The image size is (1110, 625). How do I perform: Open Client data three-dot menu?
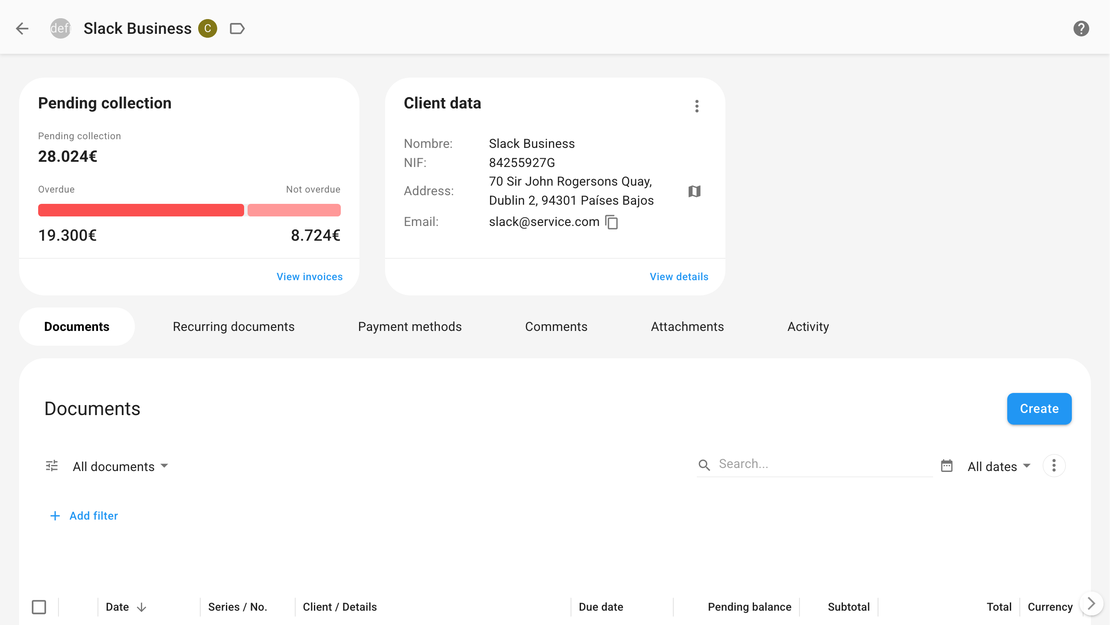point(697,106)
